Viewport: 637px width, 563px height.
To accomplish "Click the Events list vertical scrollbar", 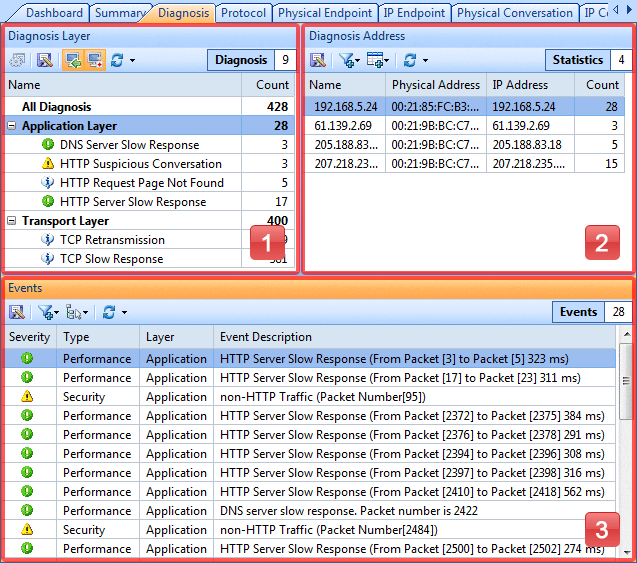I will coord(626,450).
